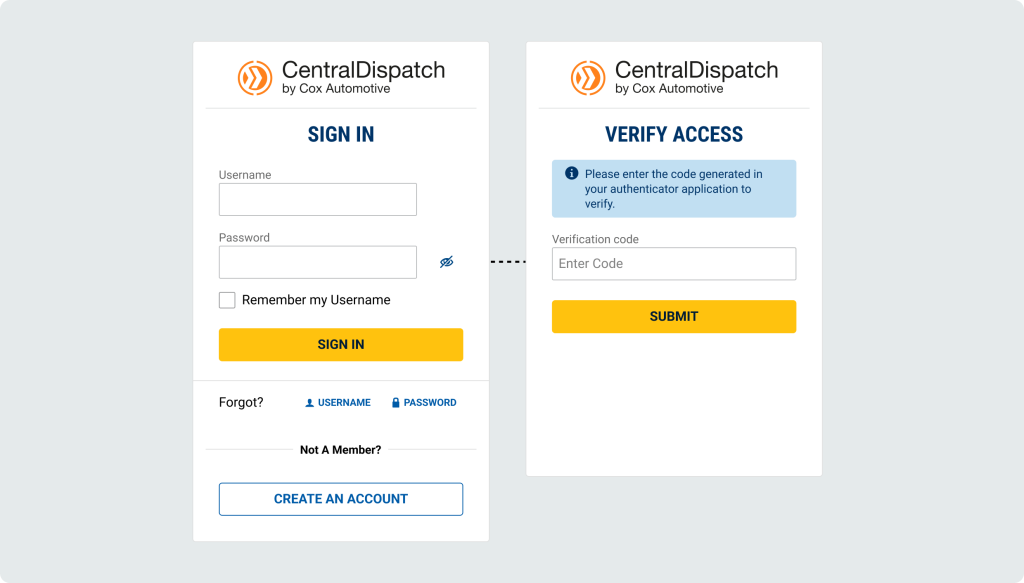
Task: Click the CentralDispatch wordmark on verify panel
Action: coord(696,71)
